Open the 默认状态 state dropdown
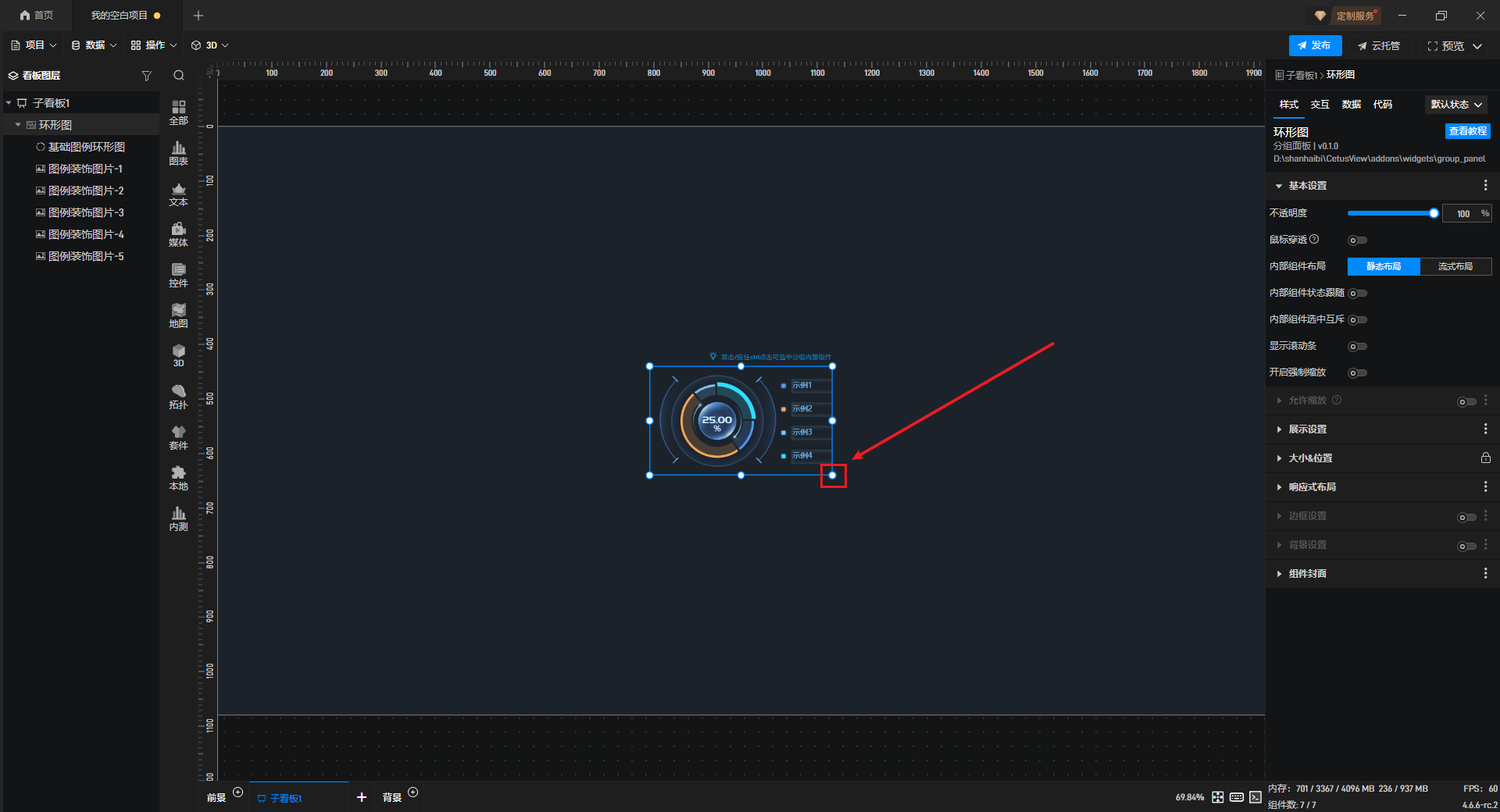The width and height of the screenshot is (1500, 812). click(1456, 105)
